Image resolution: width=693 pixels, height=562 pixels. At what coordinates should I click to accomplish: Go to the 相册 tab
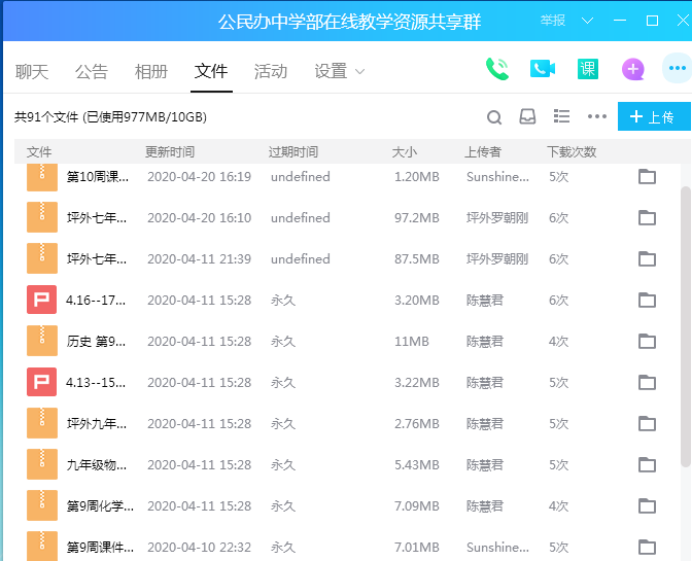pyautogui.click(x=151, y=71)
